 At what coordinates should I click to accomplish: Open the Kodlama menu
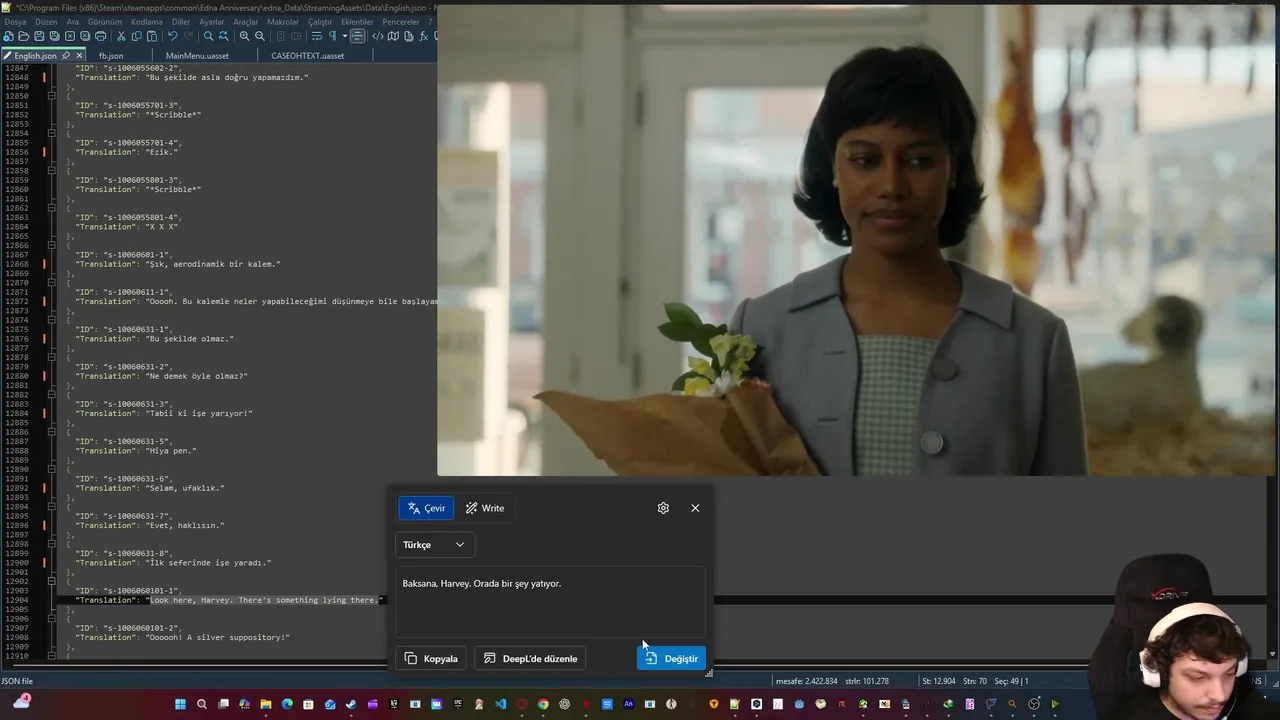click(x=147, y=22)
